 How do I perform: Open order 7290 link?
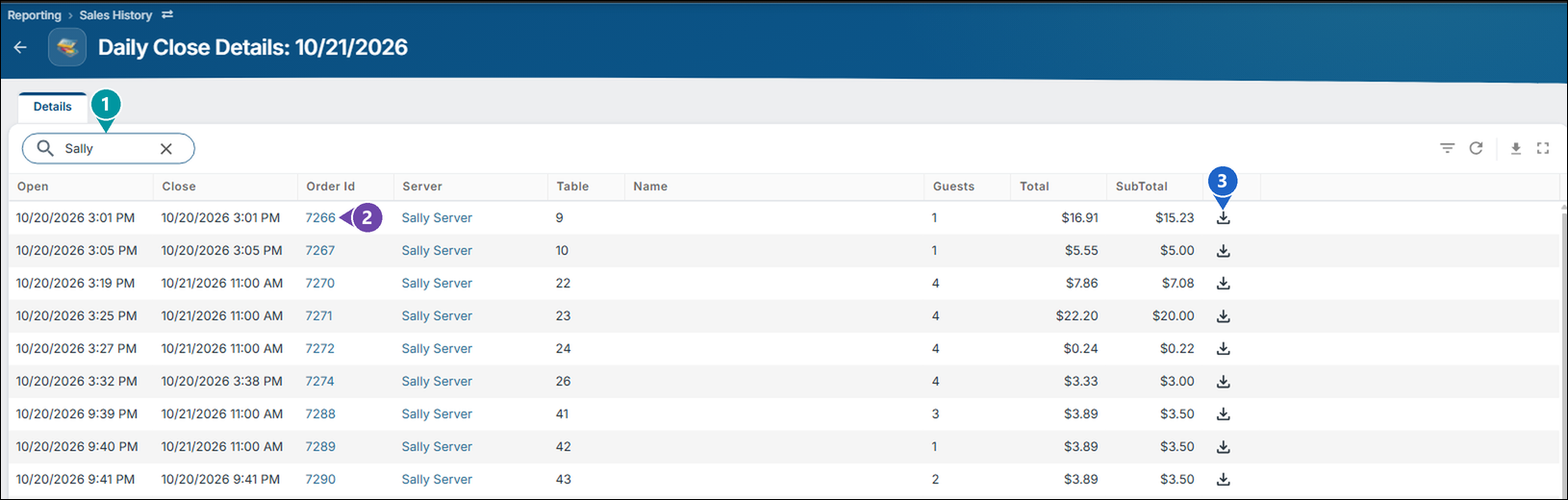tap(320, 480)
